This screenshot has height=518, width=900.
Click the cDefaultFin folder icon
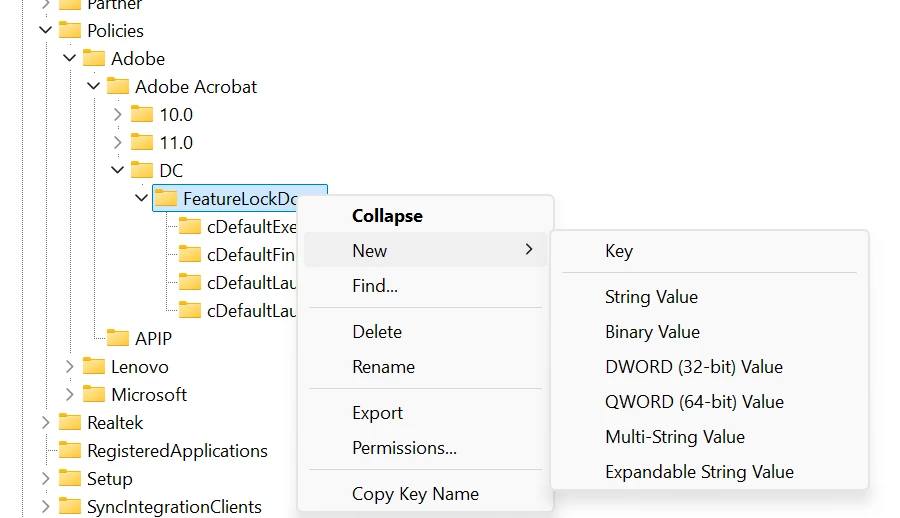pyautogui.click(x=190, y=254)
